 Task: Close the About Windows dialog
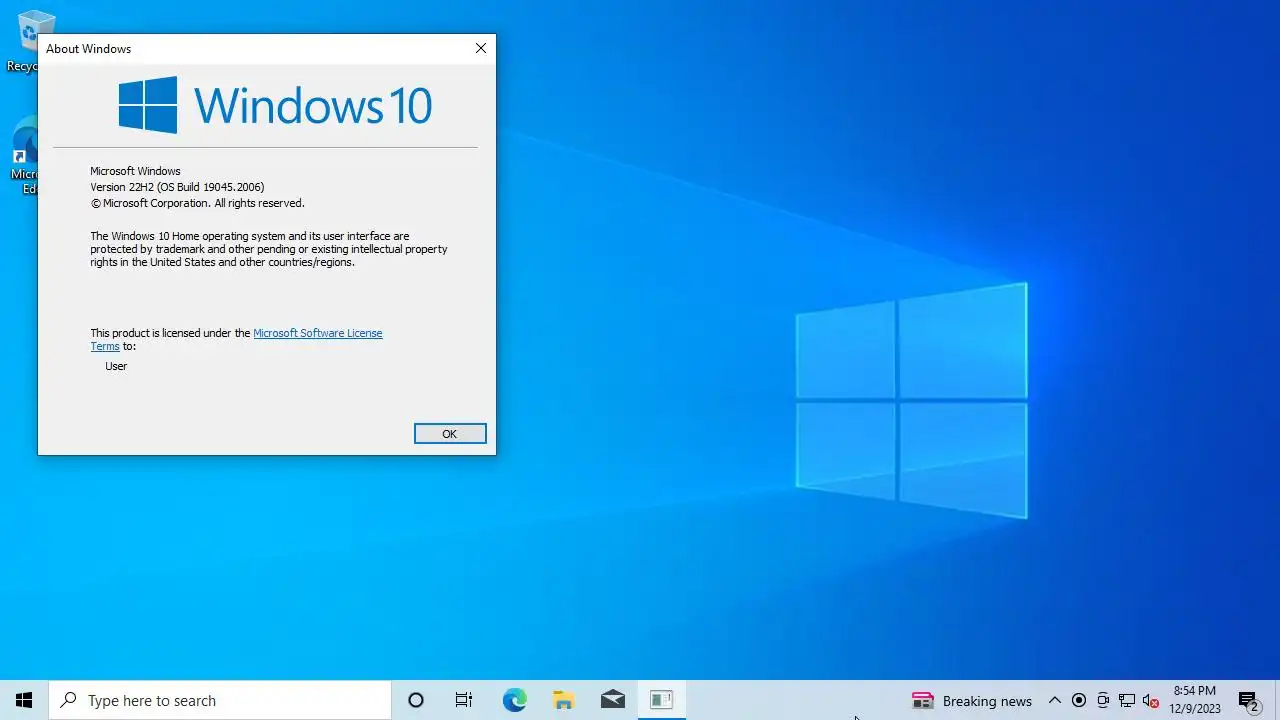(481, 48)
